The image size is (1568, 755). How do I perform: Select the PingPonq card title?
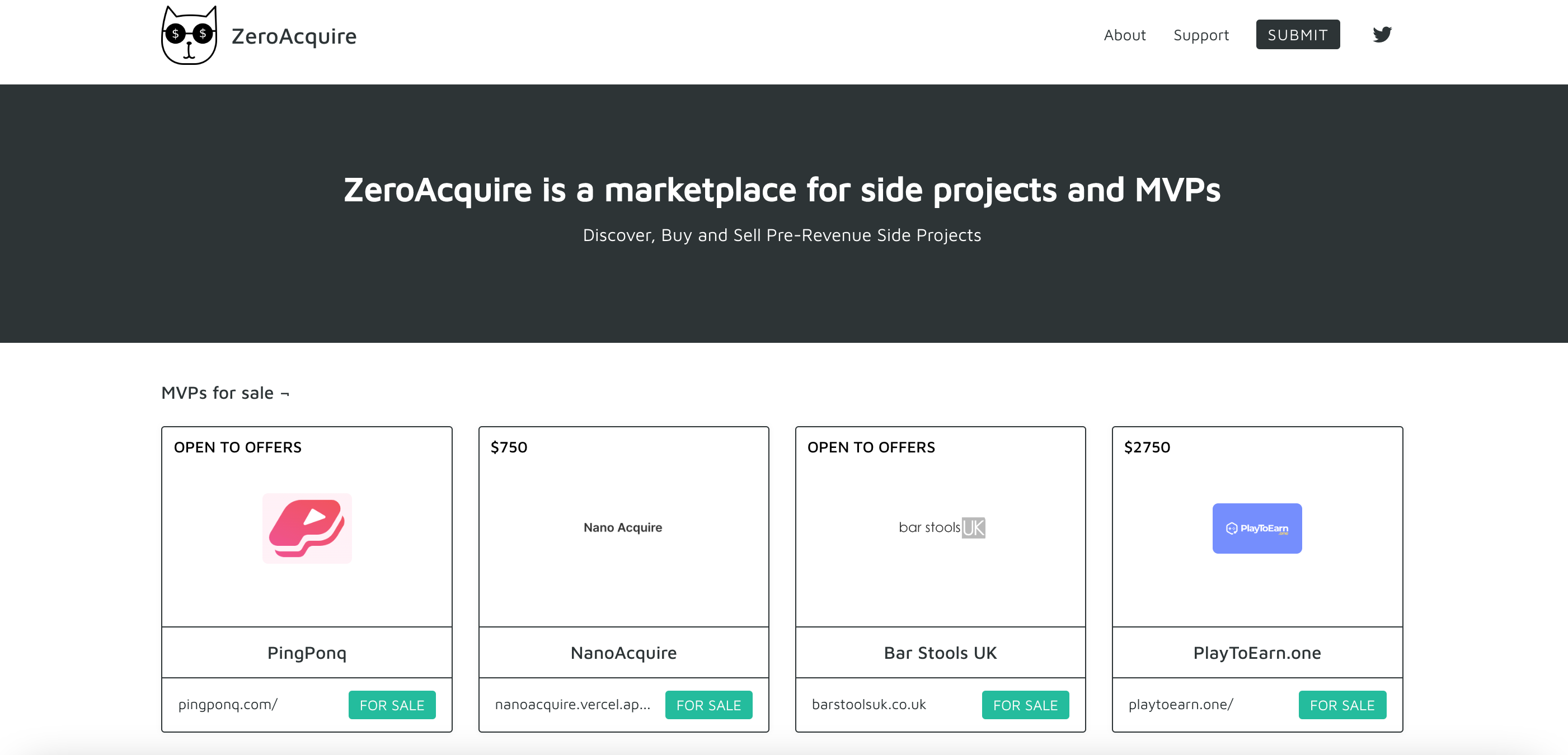(x=307, y=653)
